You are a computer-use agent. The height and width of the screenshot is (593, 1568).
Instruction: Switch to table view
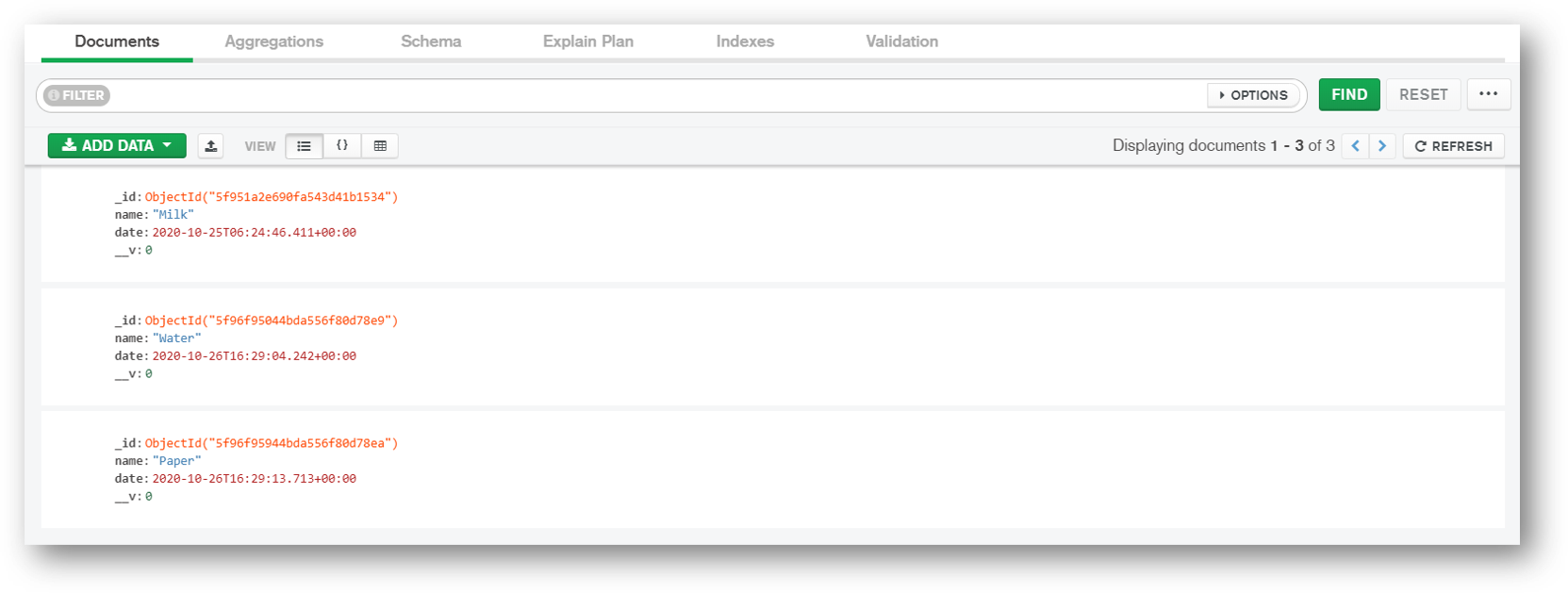point(380,145)
